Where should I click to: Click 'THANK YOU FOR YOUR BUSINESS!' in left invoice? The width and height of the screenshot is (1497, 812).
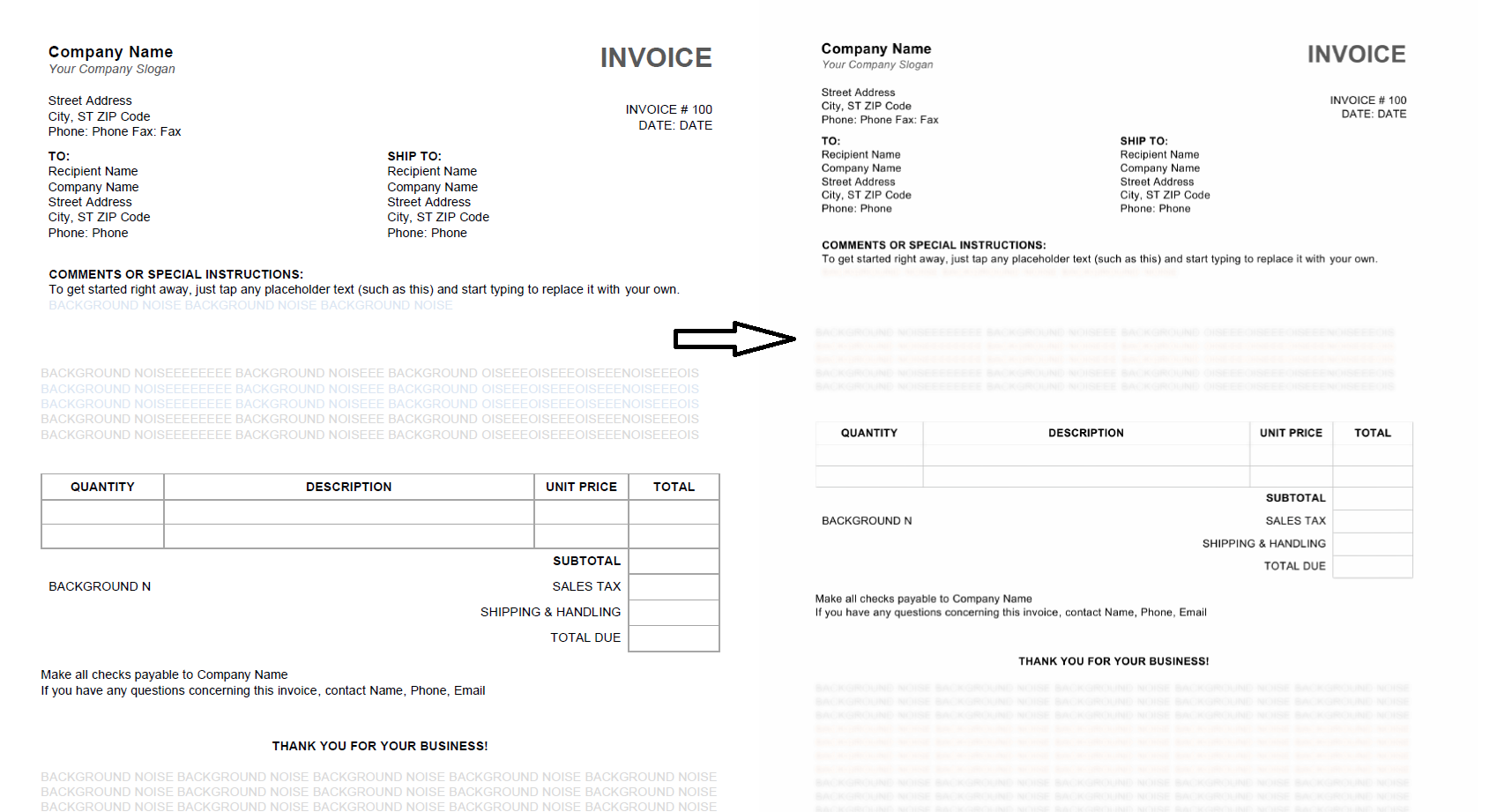[380, 746]
